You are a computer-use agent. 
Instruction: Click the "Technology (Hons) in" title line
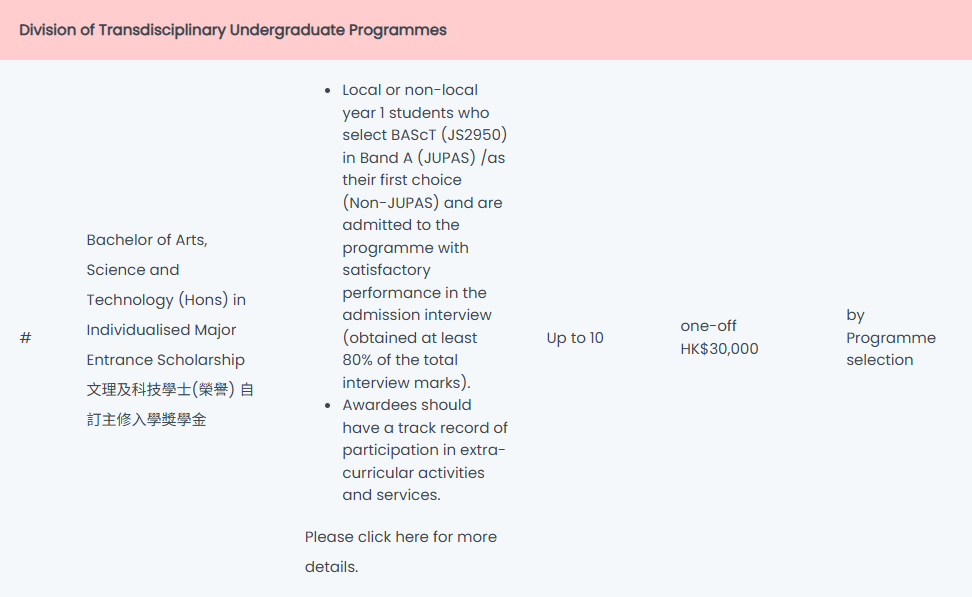(x=166, y=300)
